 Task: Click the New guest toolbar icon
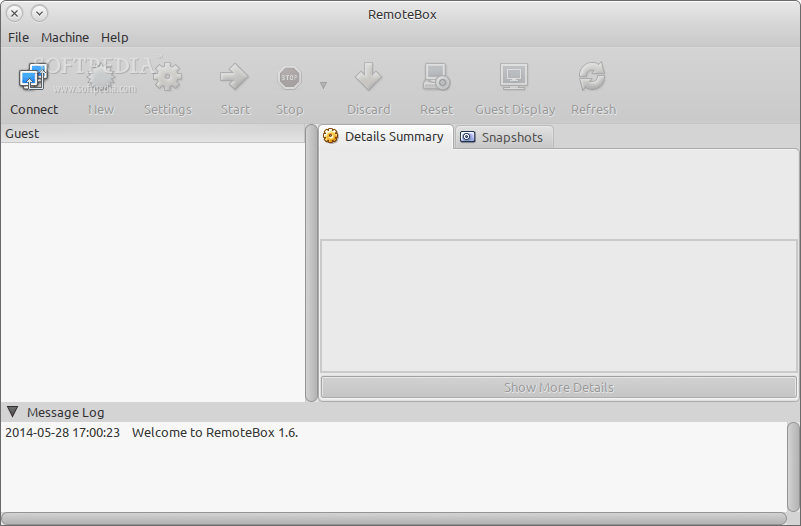[101, 78]
